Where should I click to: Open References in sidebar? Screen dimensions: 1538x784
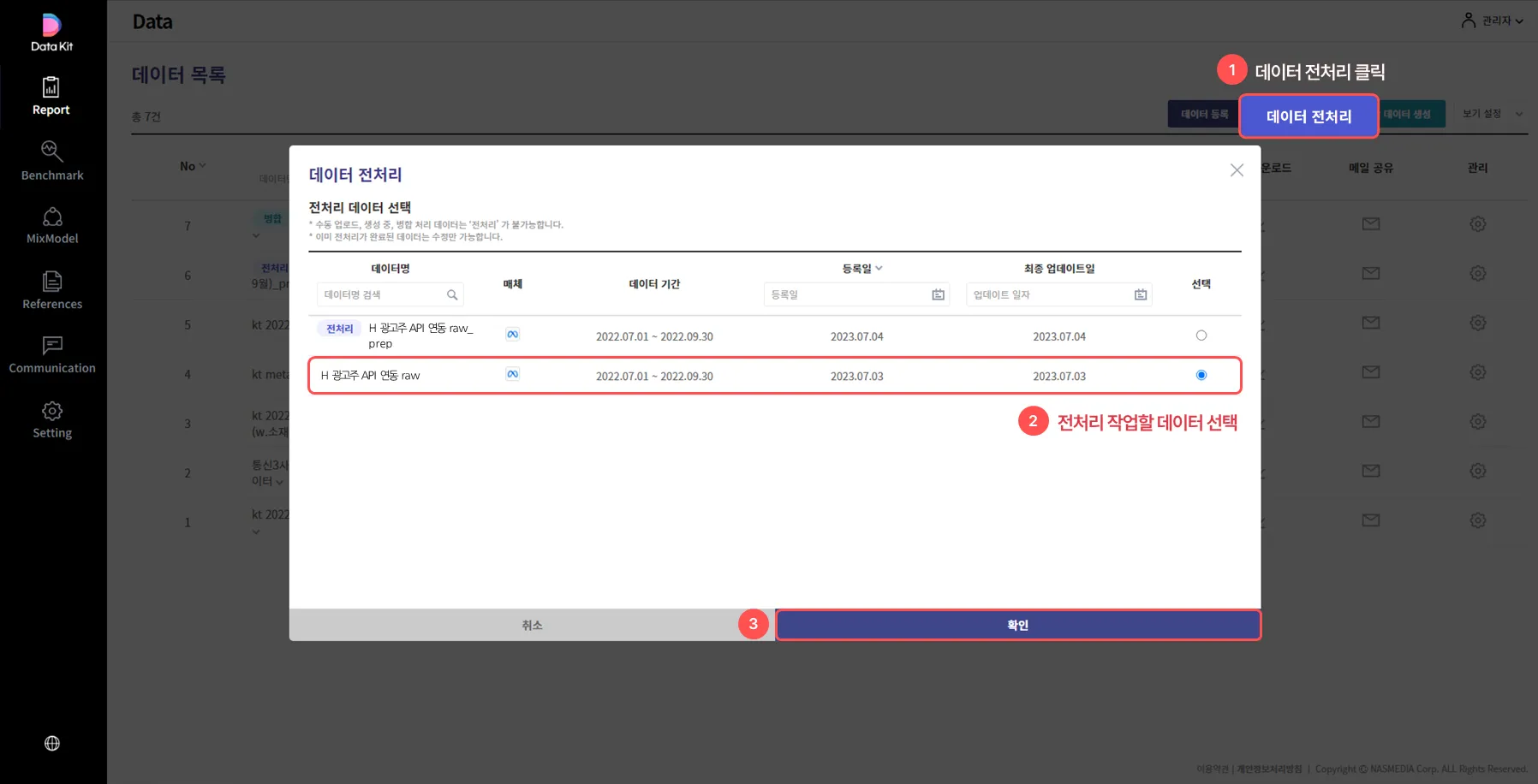coord(52,290)
